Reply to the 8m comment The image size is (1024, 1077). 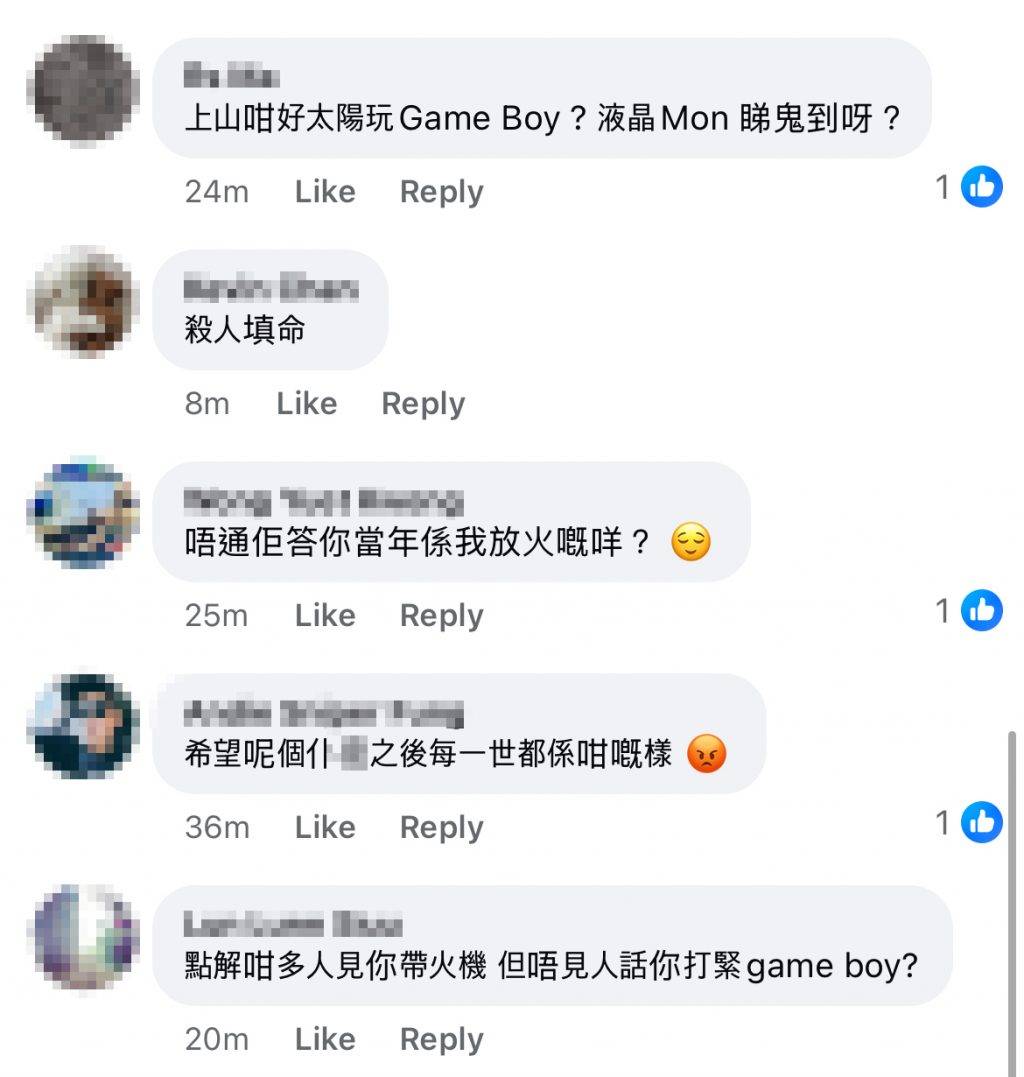tap(423, 404)
